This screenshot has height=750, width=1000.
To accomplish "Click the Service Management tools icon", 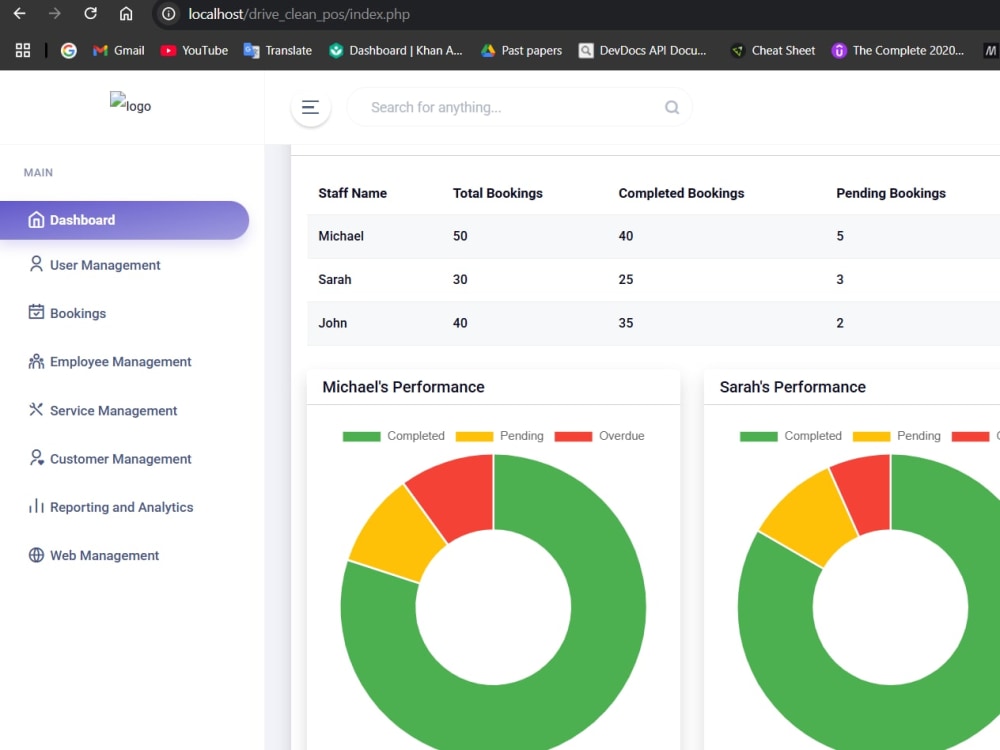I will point(36,409).
